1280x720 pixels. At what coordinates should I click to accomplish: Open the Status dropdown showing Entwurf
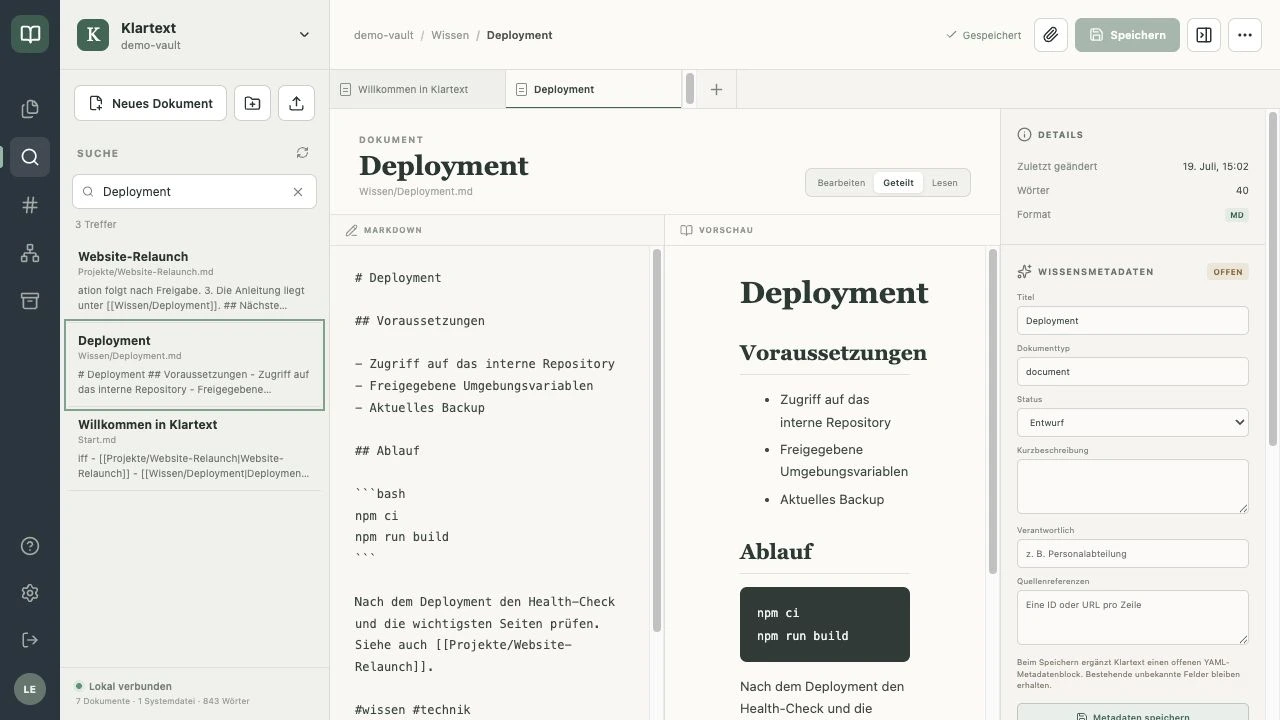pyautogui.click(x=1132, y=422)
